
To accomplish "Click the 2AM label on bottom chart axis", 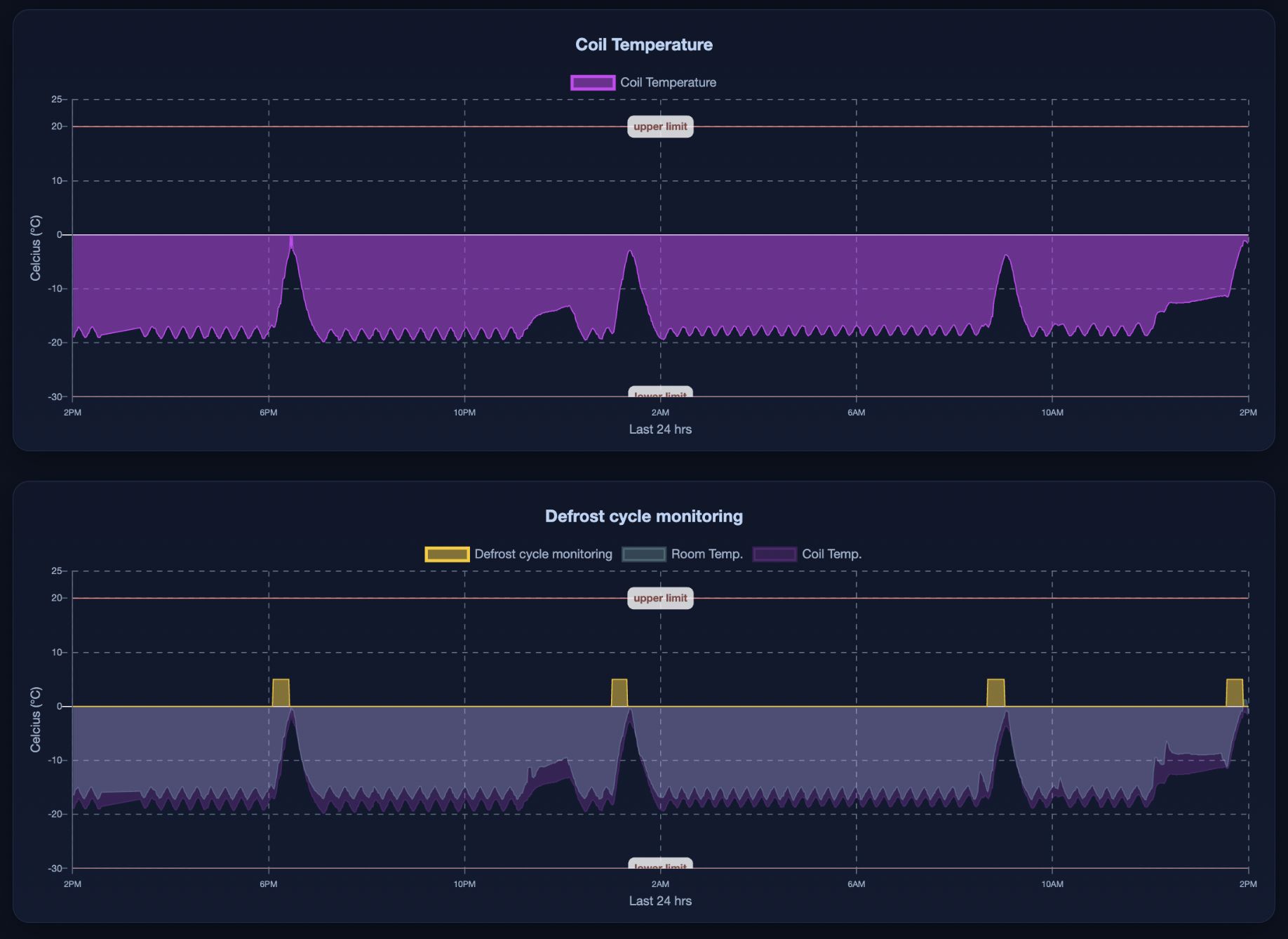I will 659,885.
